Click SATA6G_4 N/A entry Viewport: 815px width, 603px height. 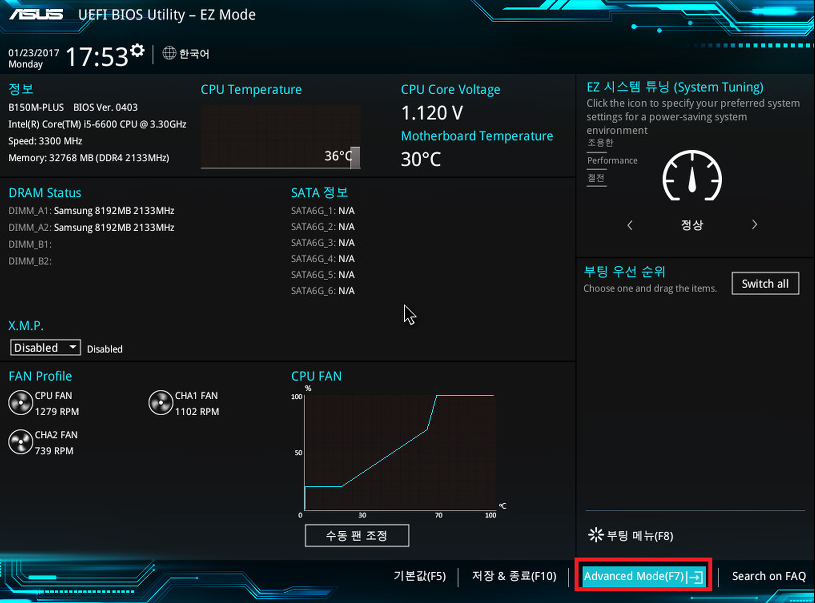click(323, 259)
